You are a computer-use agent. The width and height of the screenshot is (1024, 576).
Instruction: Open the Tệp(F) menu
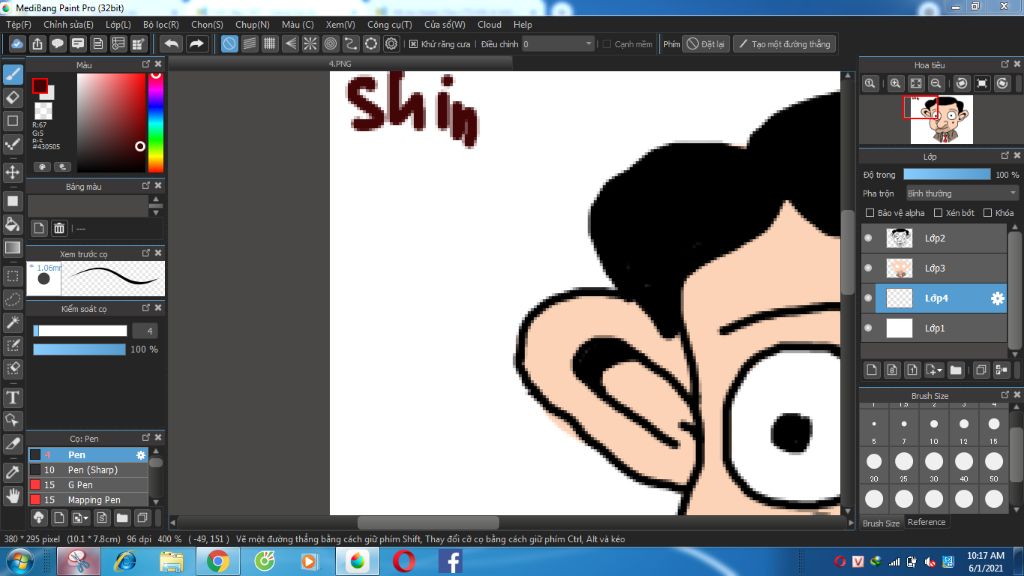pos(19,25)
